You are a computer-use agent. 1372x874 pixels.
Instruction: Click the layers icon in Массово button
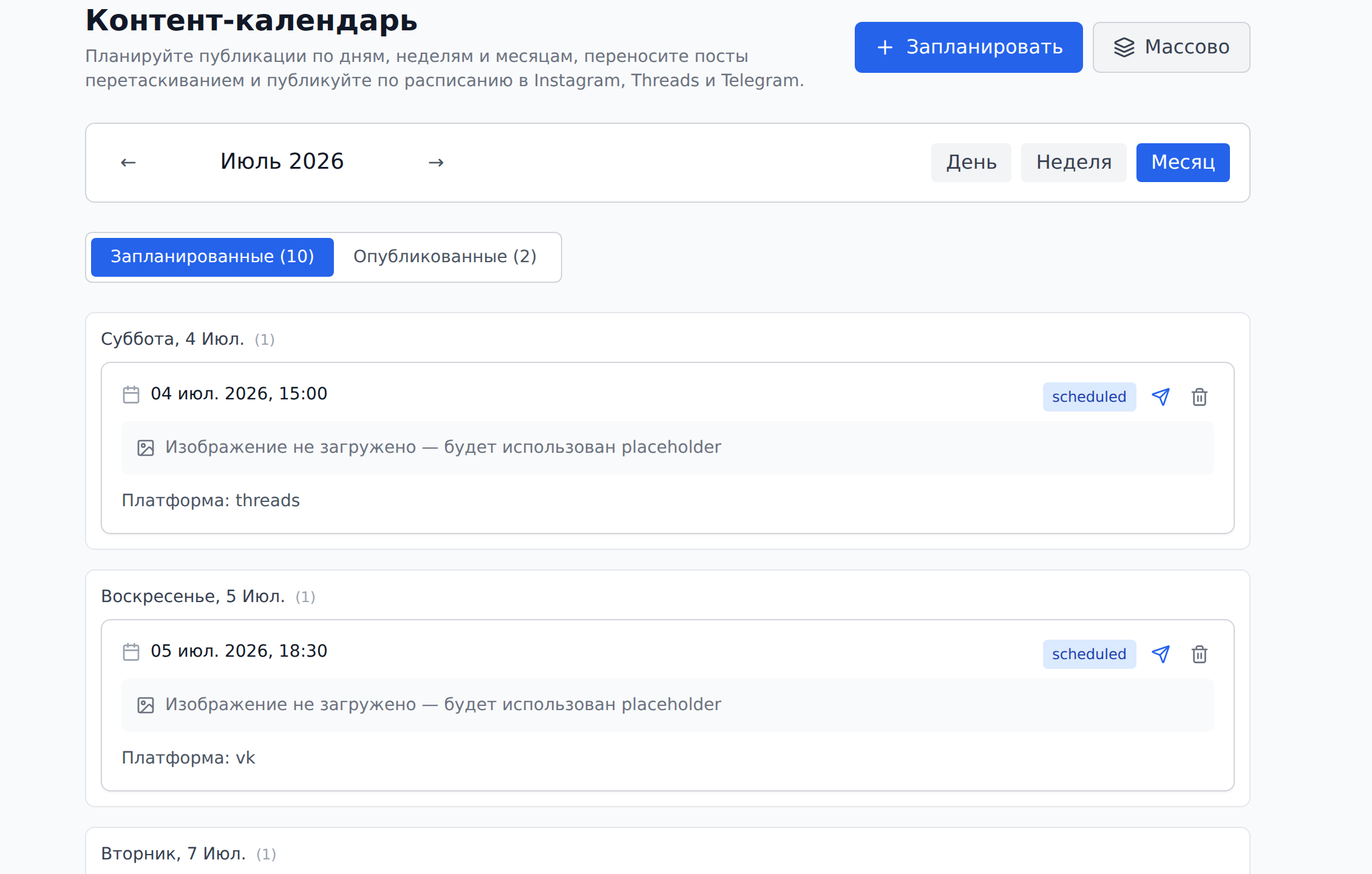pyautogui.click(x=1124, y=47)
